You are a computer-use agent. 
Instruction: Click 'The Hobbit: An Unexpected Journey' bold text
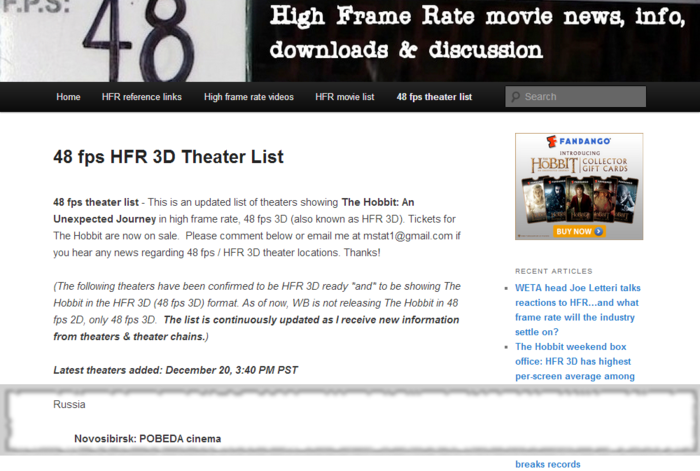[233, 210]
